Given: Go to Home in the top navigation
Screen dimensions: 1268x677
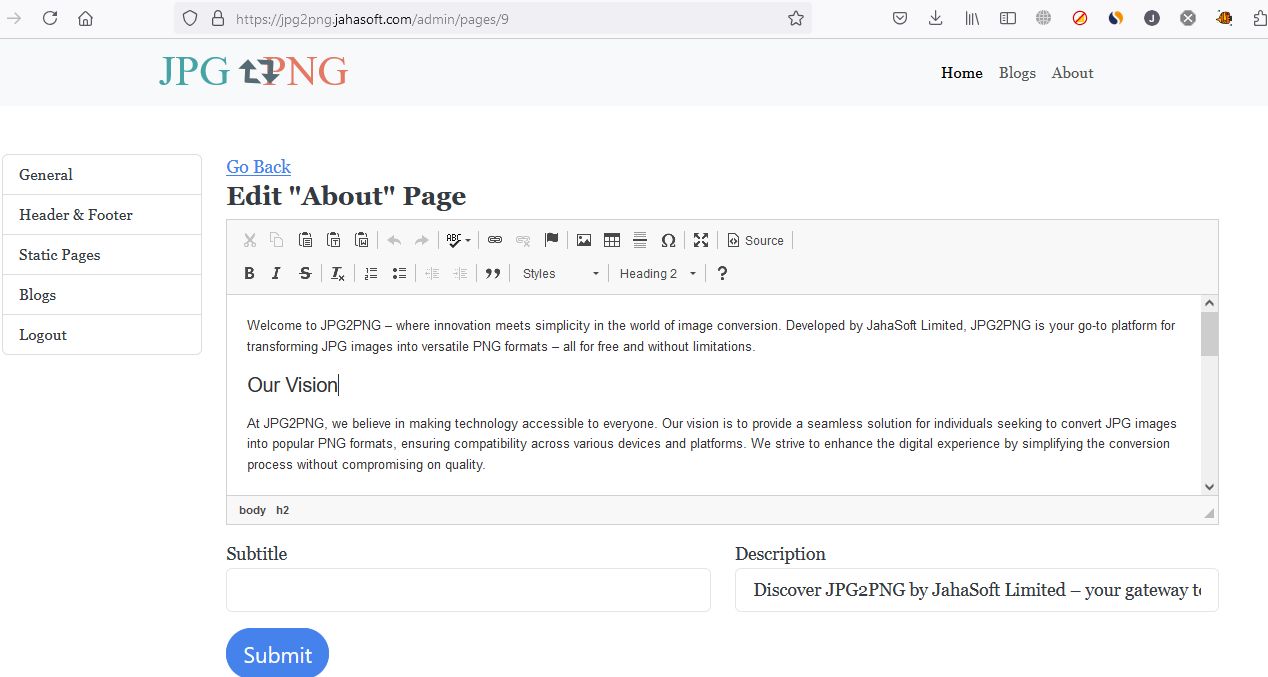Looking at the screenshot, I should click(962, 73).
